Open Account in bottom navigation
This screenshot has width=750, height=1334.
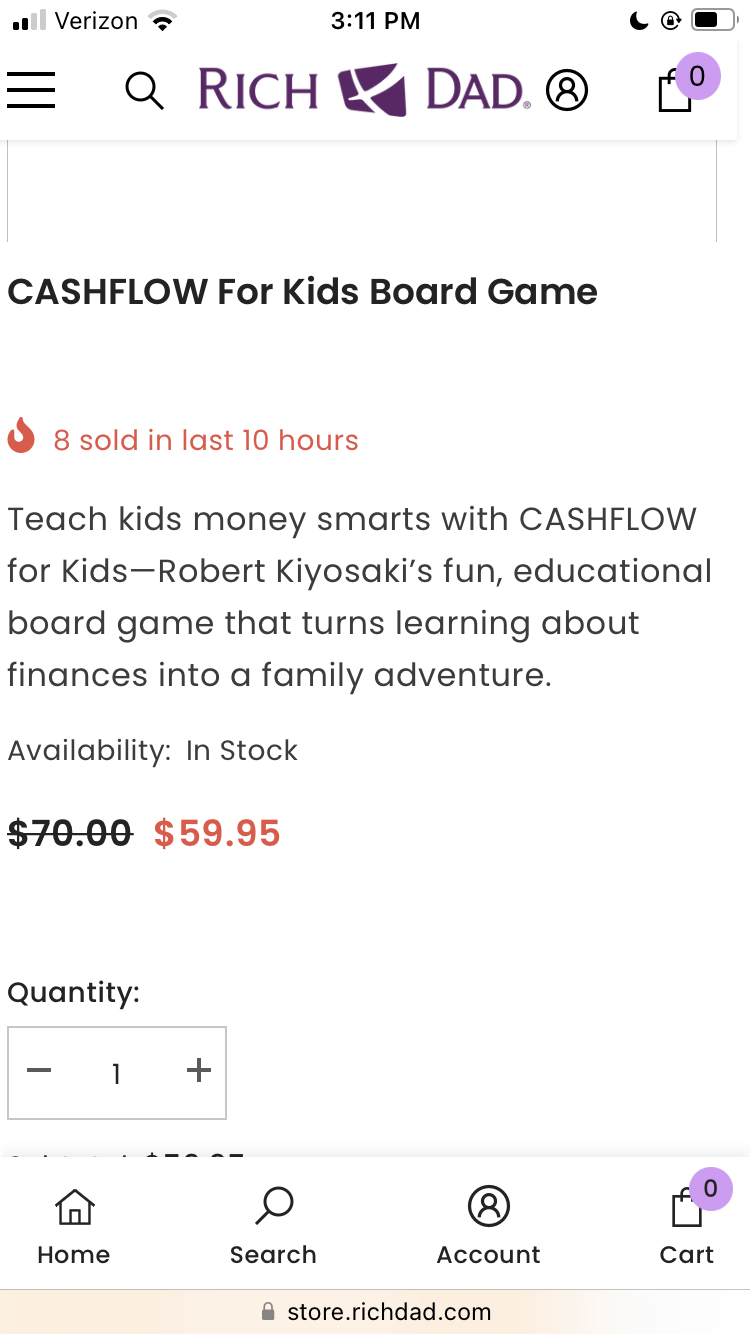tap(489, 1227)
